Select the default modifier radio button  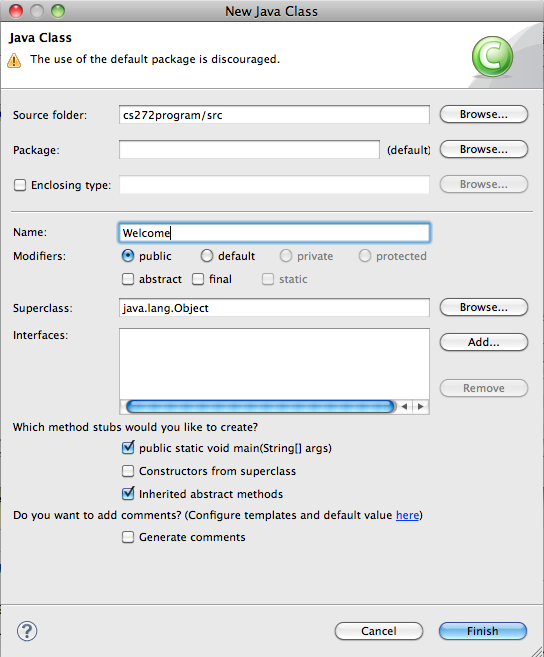tap(207, 256)
